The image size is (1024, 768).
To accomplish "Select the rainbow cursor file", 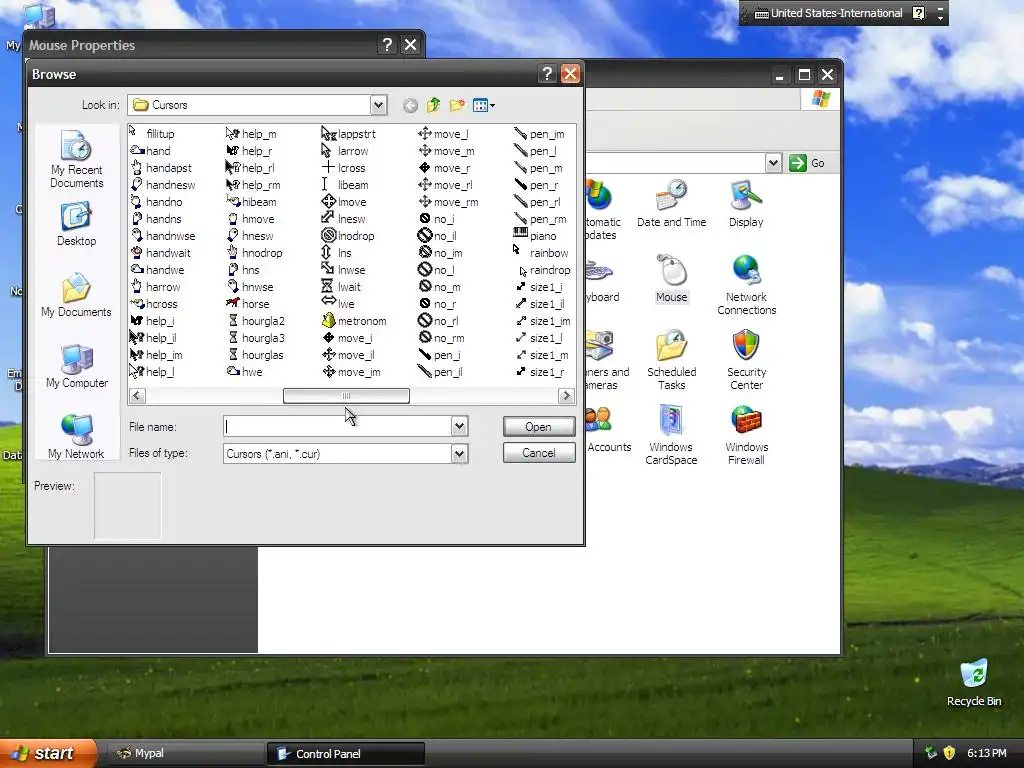I will (541, 253).
